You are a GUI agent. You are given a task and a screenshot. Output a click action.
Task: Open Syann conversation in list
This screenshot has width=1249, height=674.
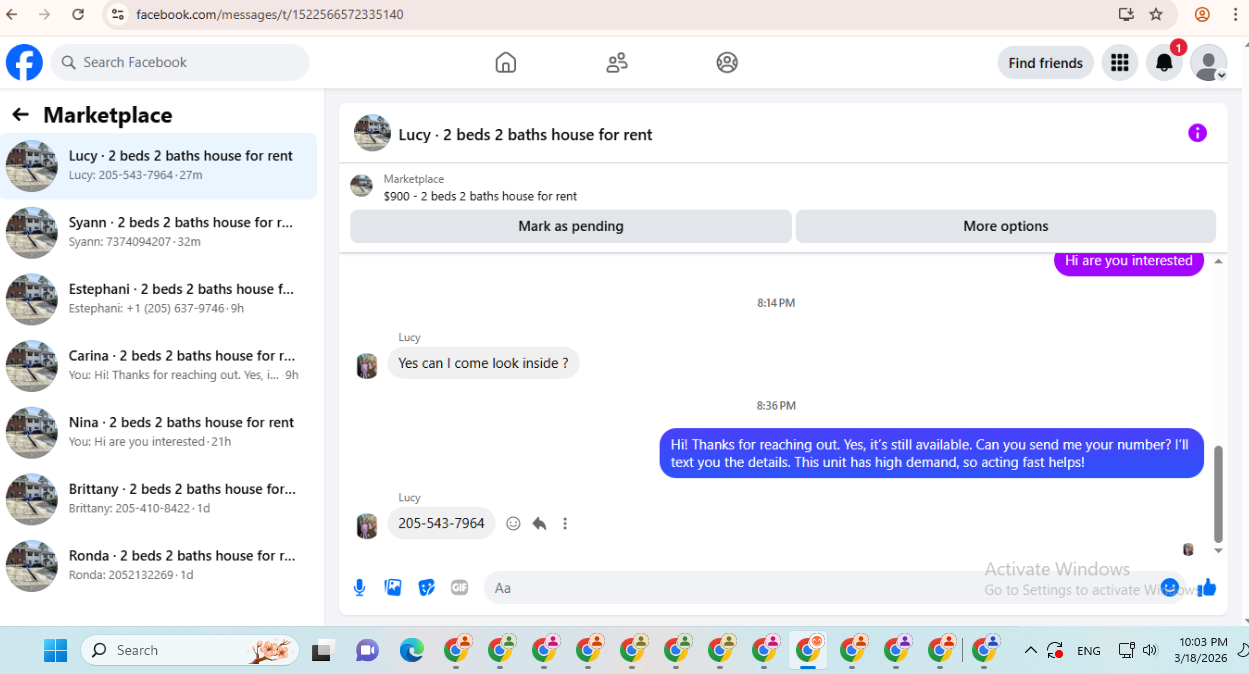pos(159,232)
